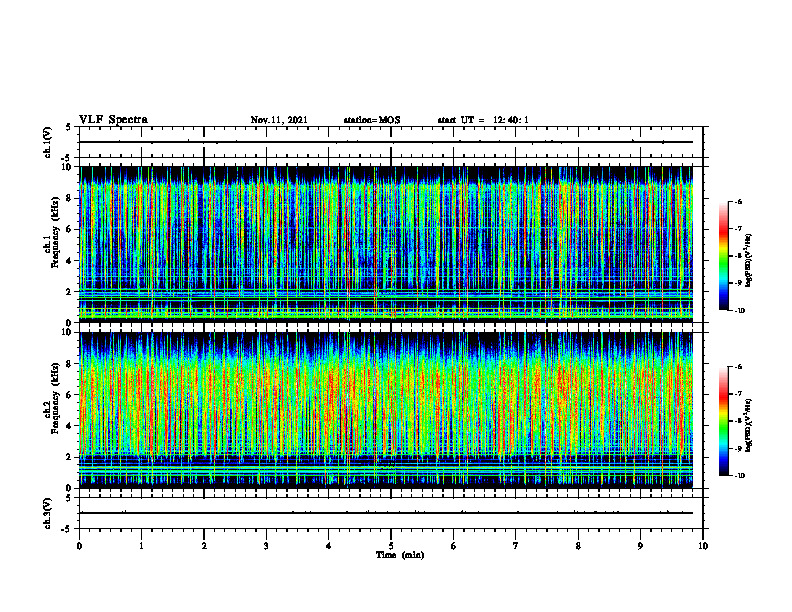Select the date text "Nov.11, 2021"
792x612 pixels.
click(x=279, y=120)
